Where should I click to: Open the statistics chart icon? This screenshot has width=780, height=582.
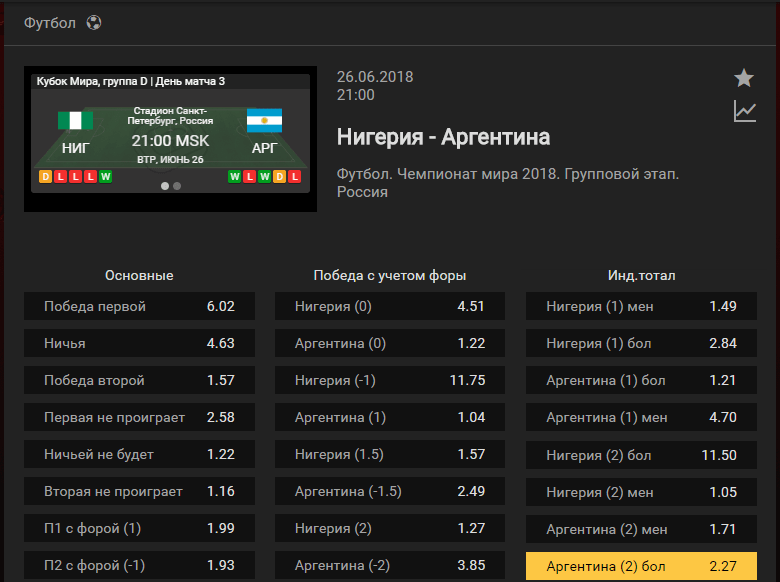pos(745,111)
